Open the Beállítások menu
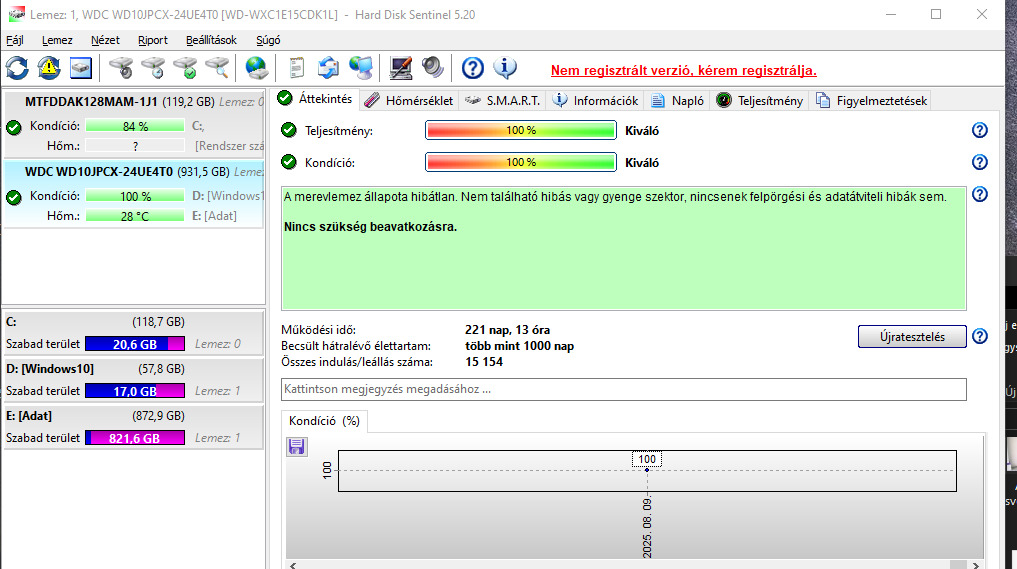The image size is (1017, 569). [x=211, y=40]
